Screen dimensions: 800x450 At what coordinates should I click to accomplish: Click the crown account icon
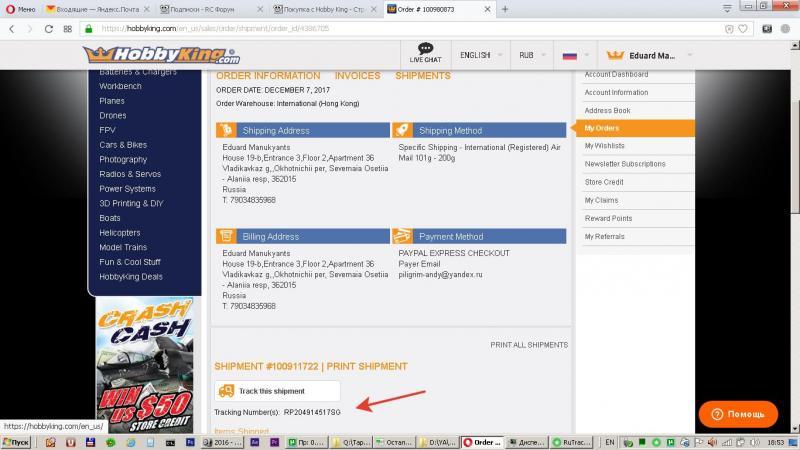[615, 56]
